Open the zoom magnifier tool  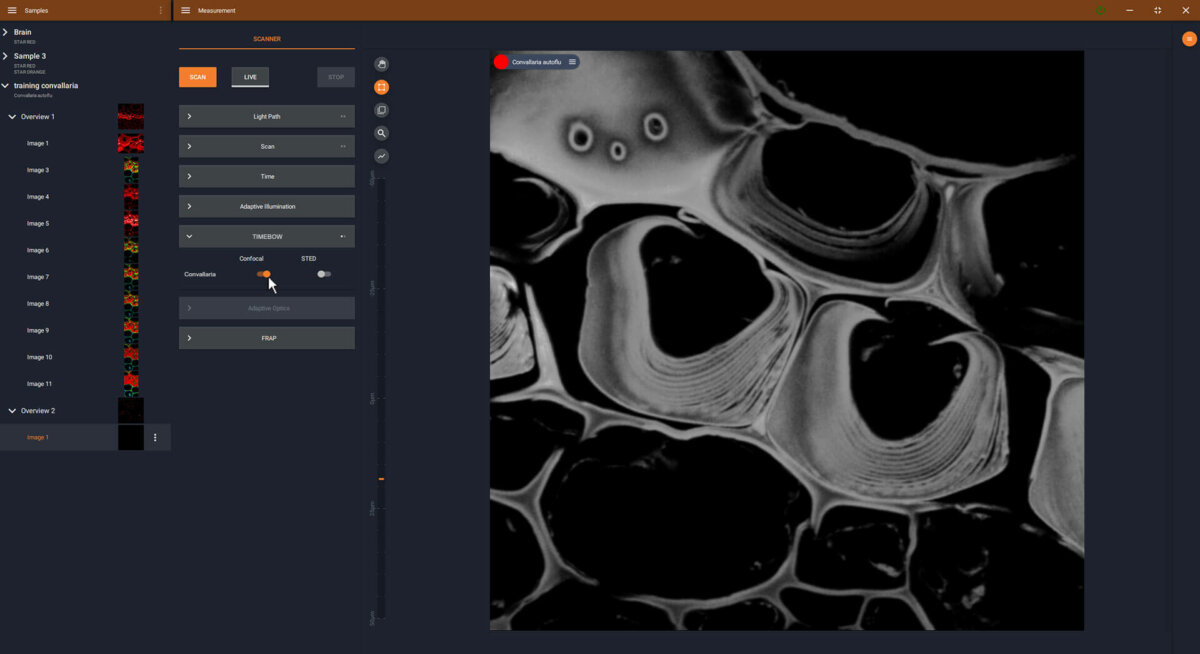point(381,132)
